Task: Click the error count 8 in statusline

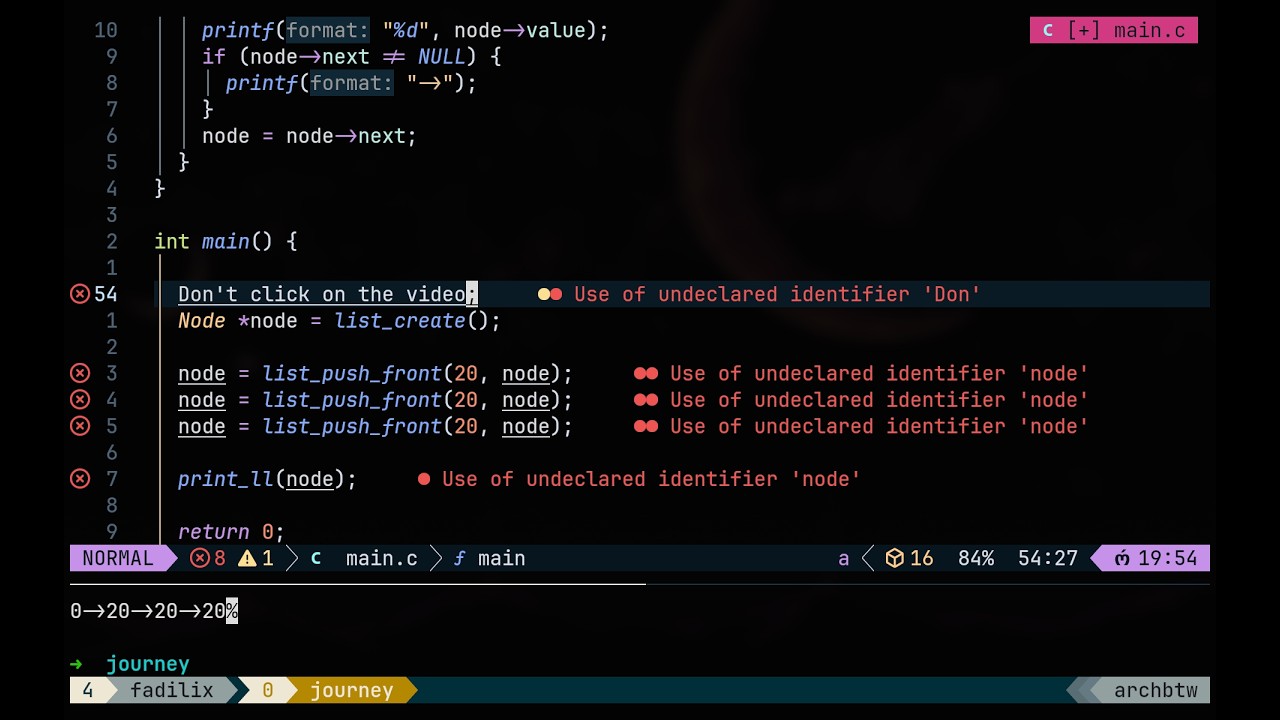Action: [220, 558]
